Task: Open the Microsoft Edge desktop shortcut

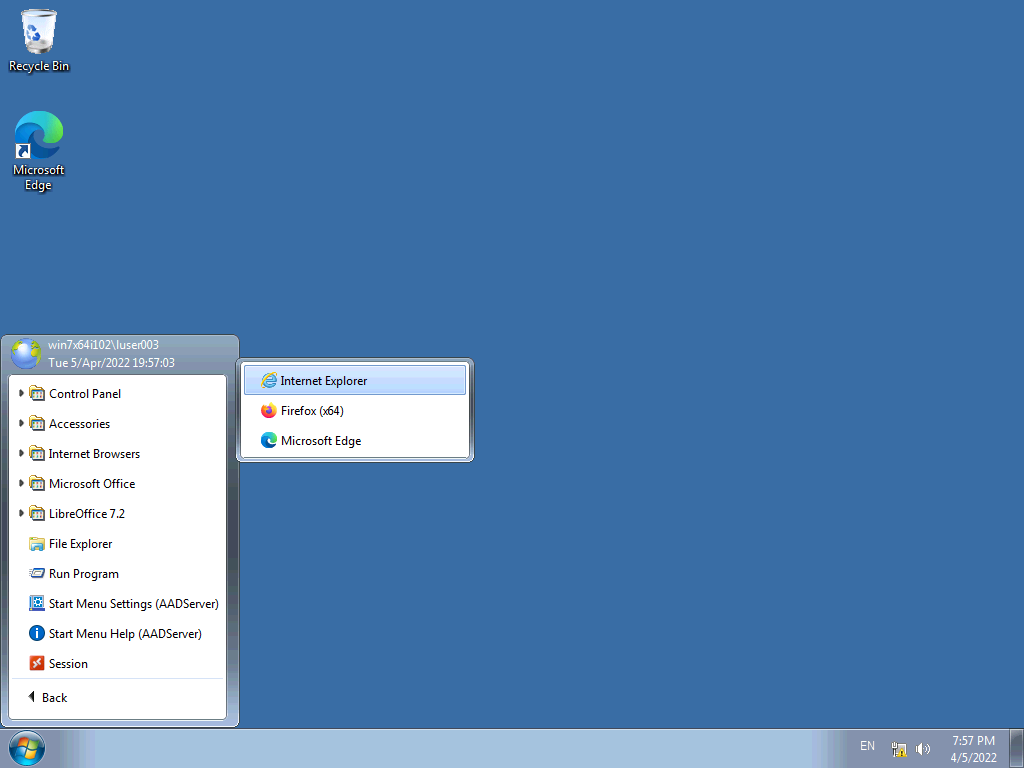Action: 39,150
